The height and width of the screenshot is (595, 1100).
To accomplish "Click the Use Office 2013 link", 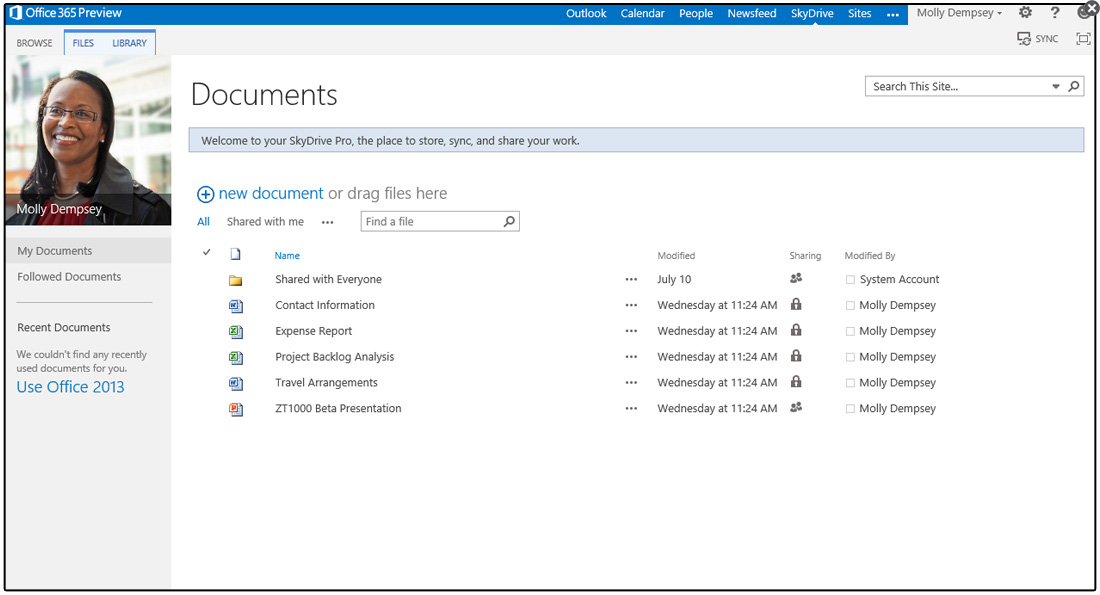I will point(70,387).
